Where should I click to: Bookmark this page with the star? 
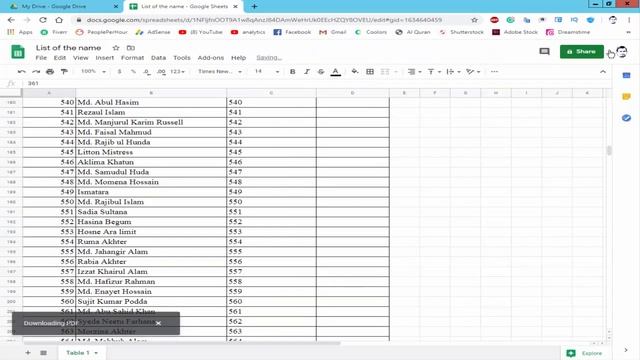[474, 20]
